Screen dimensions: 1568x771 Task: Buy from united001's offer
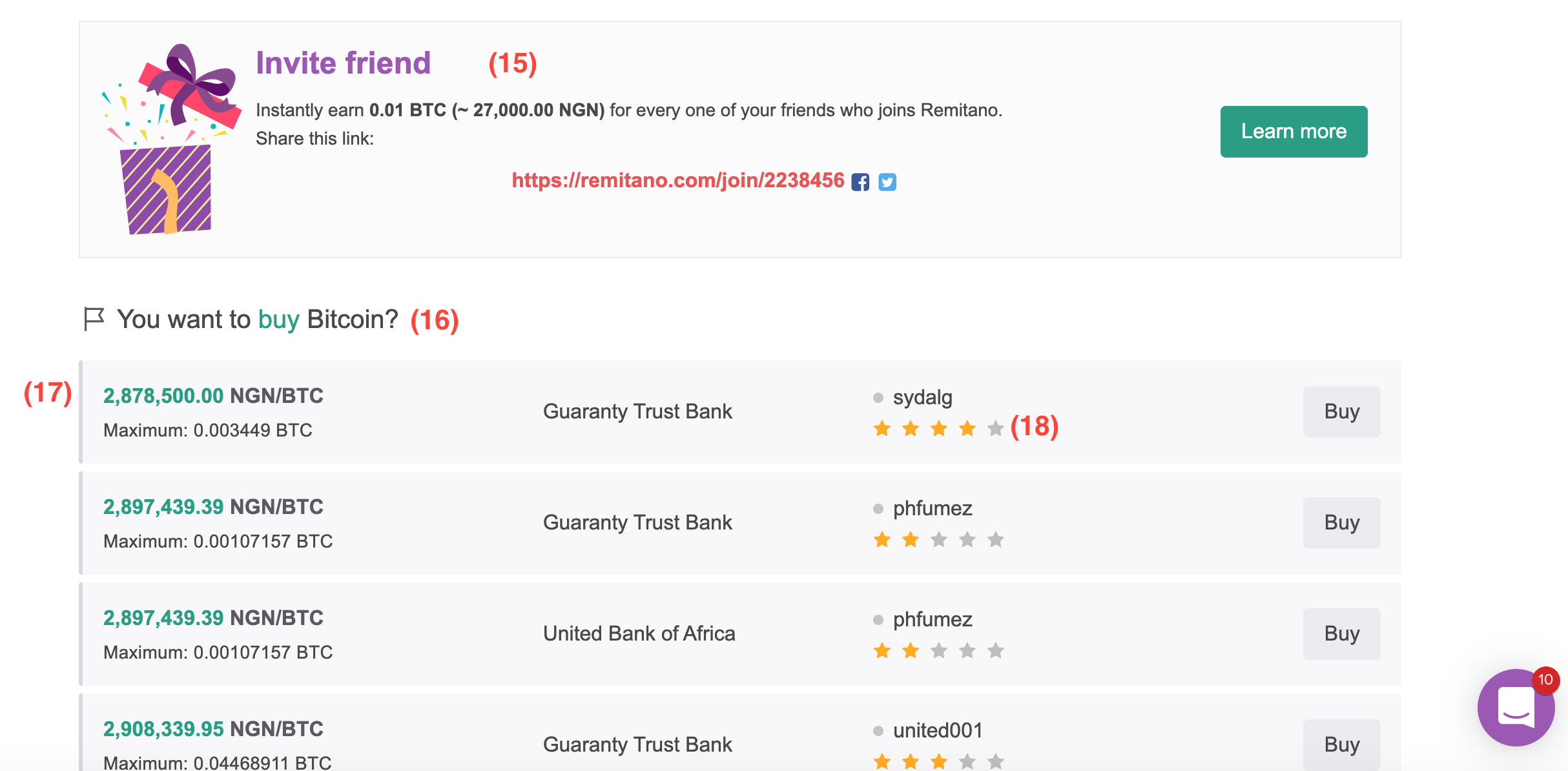(x=1341, y=745)
